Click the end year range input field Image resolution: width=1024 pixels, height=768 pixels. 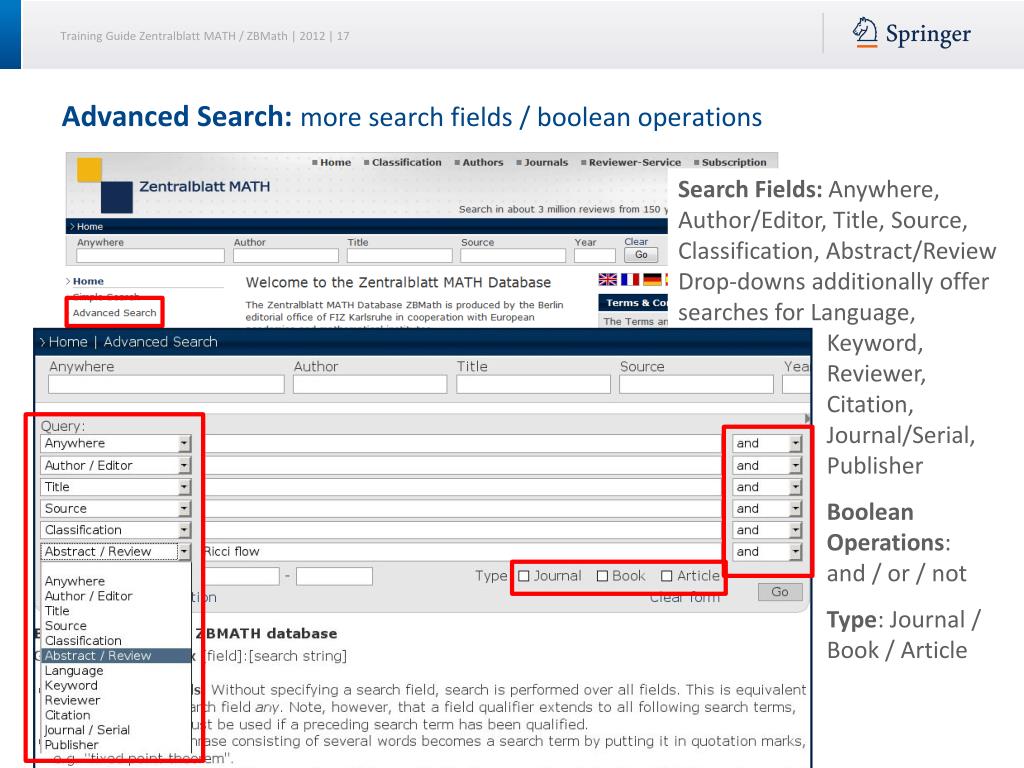[x=334, y=576]
